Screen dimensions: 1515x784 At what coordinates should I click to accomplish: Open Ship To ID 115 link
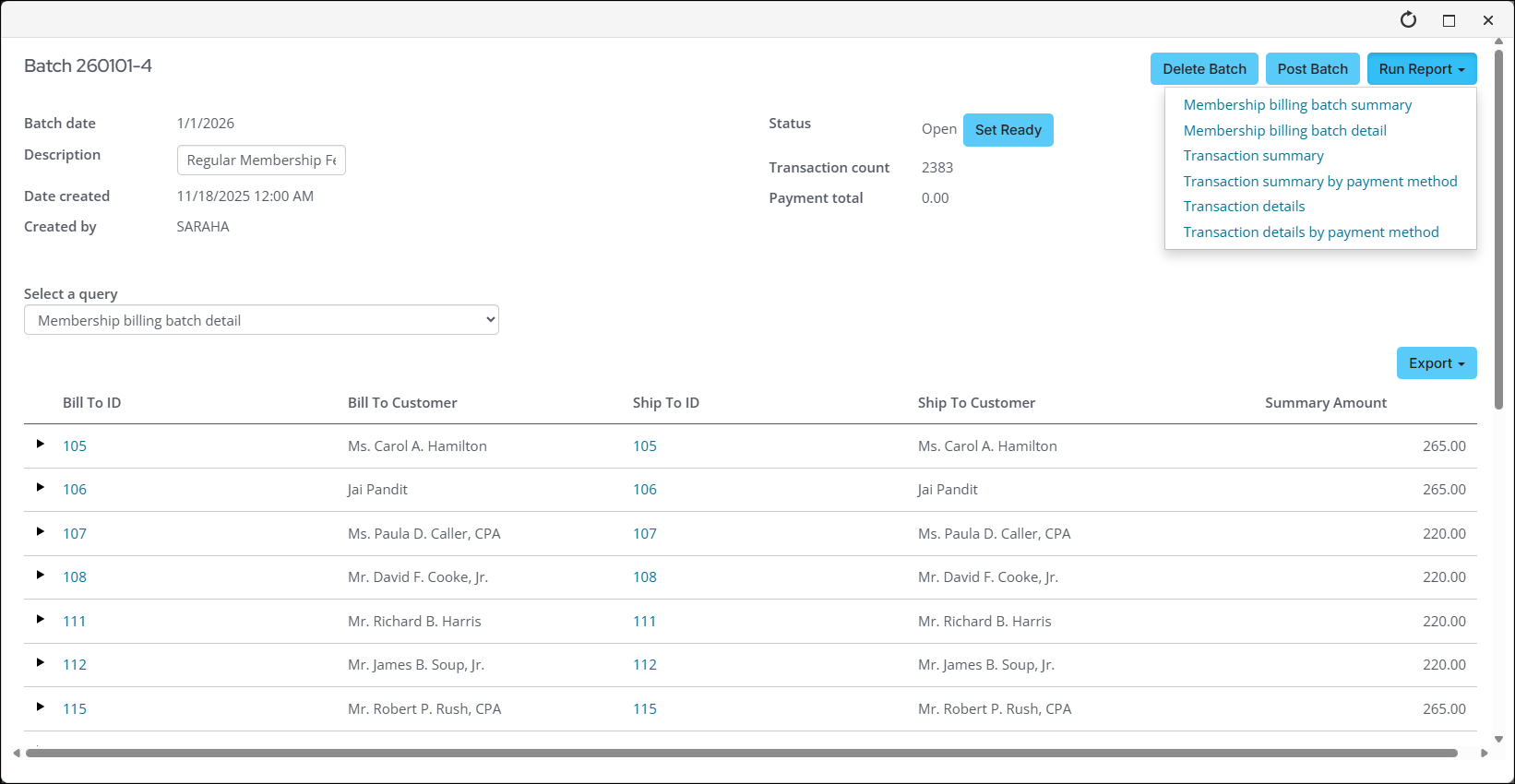(x=645, y=709)
